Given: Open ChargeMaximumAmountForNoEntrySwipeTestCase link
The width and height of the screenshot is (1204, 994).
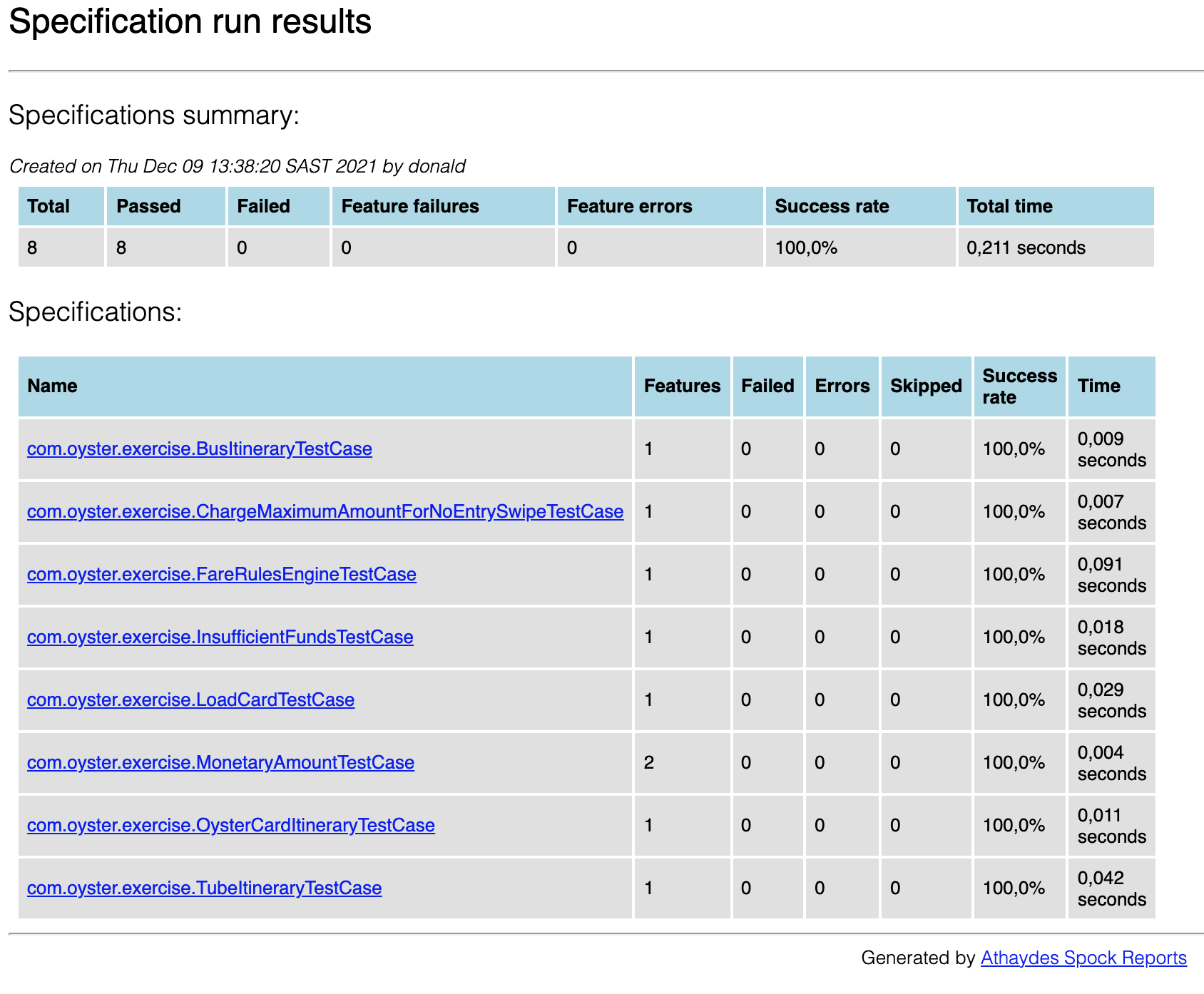Looking at the screenshot, I should coord(325,511).
